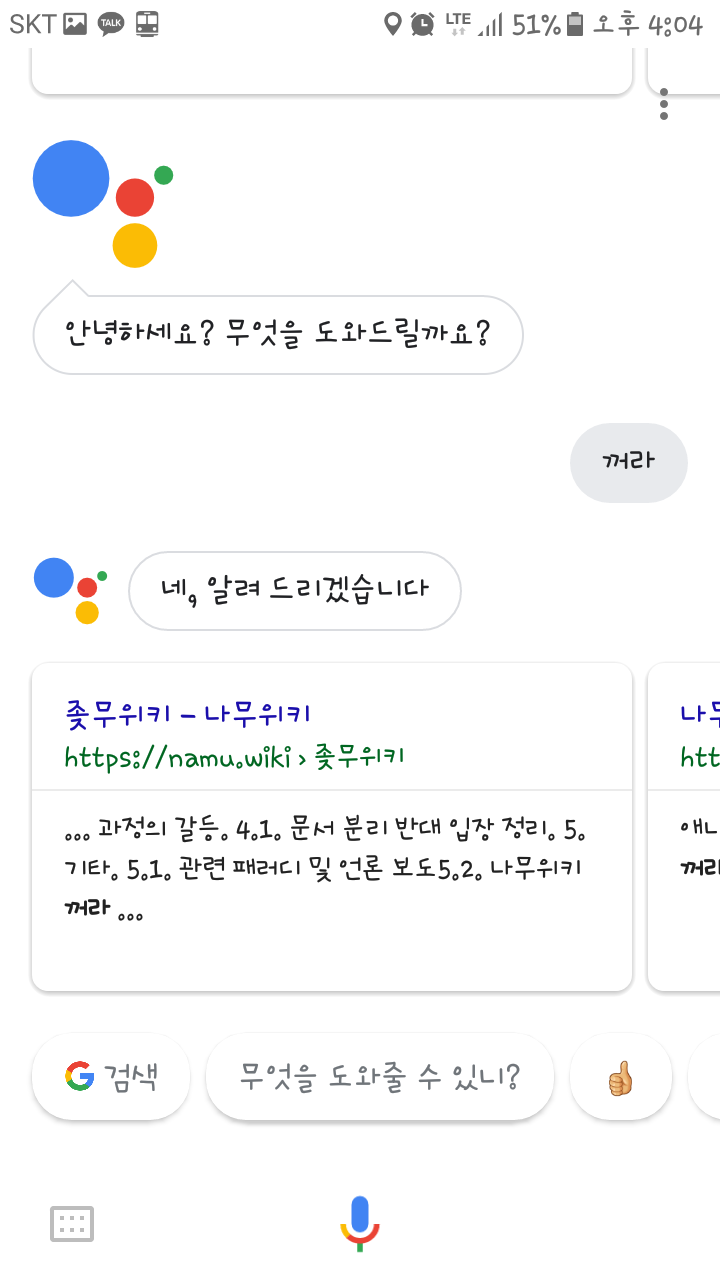Select the '무엇을 도와줄 수 있니?' suggestion chip

coord(379,1077)
